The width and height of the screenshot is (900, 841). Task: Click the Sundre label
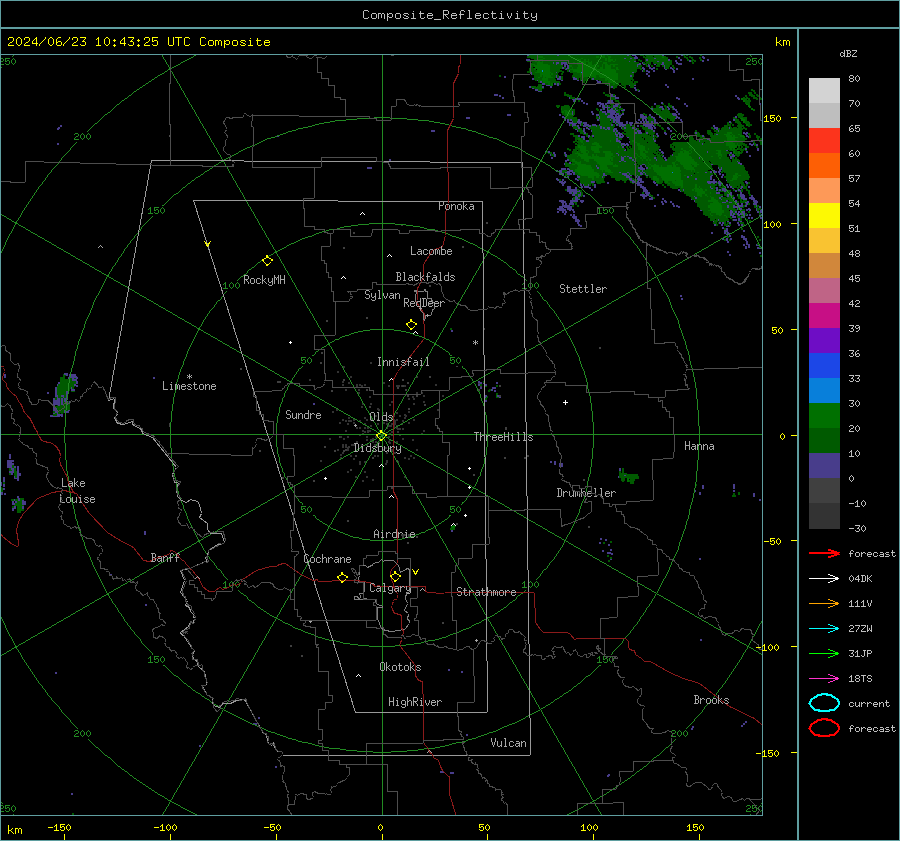[303, 414]
